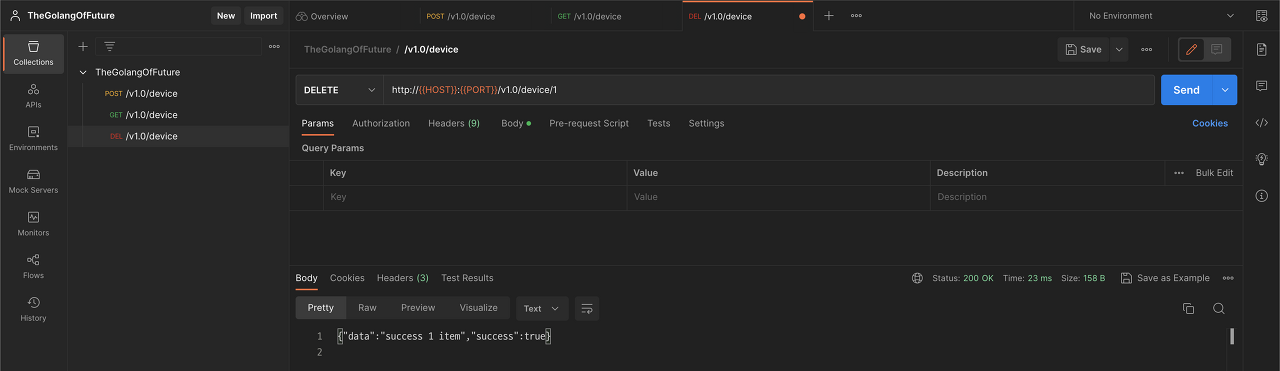Screen dimensions: 1280x371
Task: Select the Headers (9) request tab
Action: pyautogui.click(x=454, y=123)
